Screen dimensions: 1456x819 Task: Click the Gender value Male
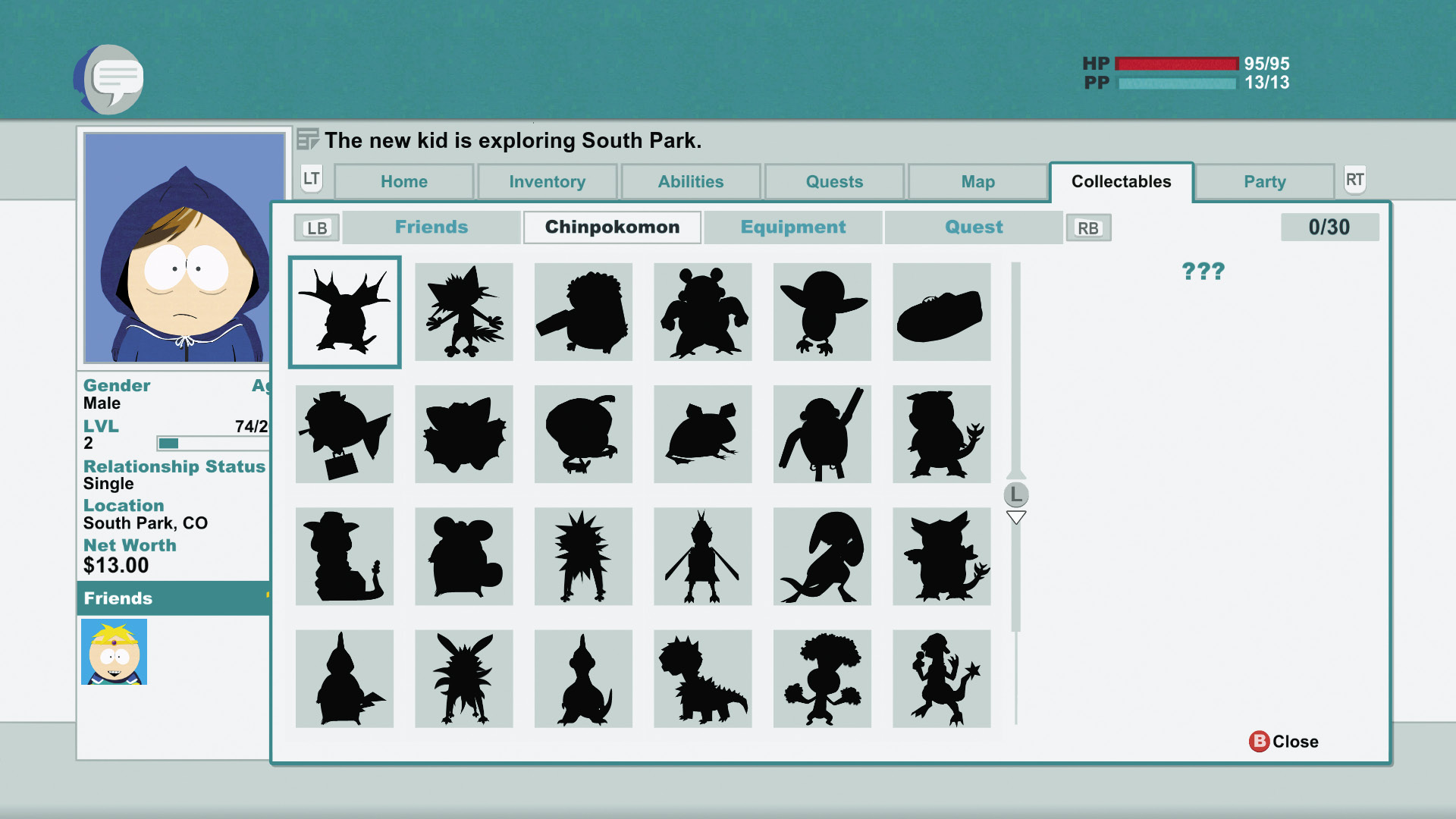tap(102, 403)
